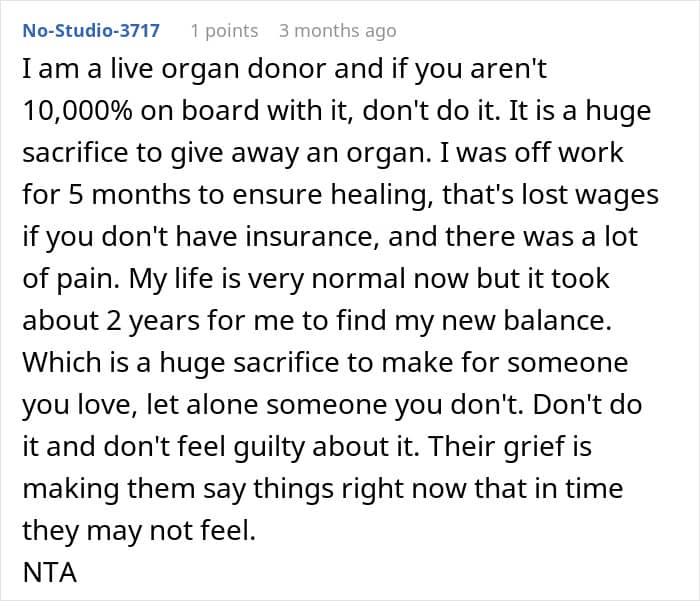The image size is (700, 601).
Task: Click the line starting "Which is a huge sacrifice"
Action: tap(325, 363)
